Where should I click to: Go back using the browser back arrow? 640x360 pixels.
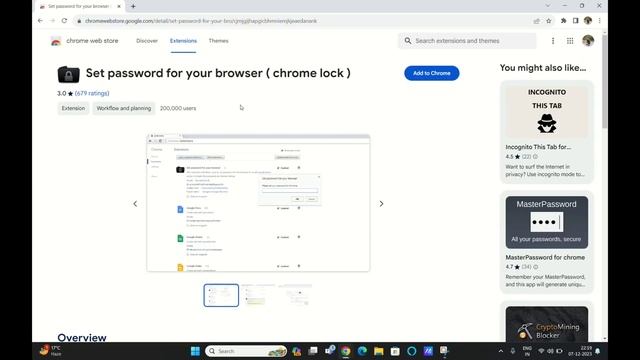tap(40, 21)
